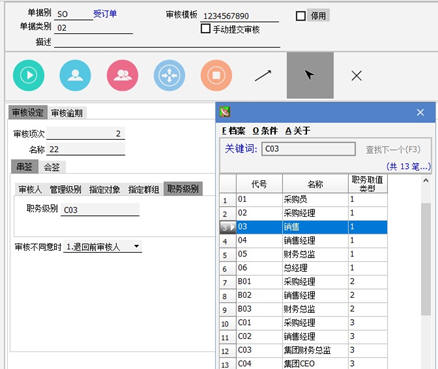This screenshot has height=369, width=438.
Task: Activate the pointer selection tool
Action: [x=310, y=75]
